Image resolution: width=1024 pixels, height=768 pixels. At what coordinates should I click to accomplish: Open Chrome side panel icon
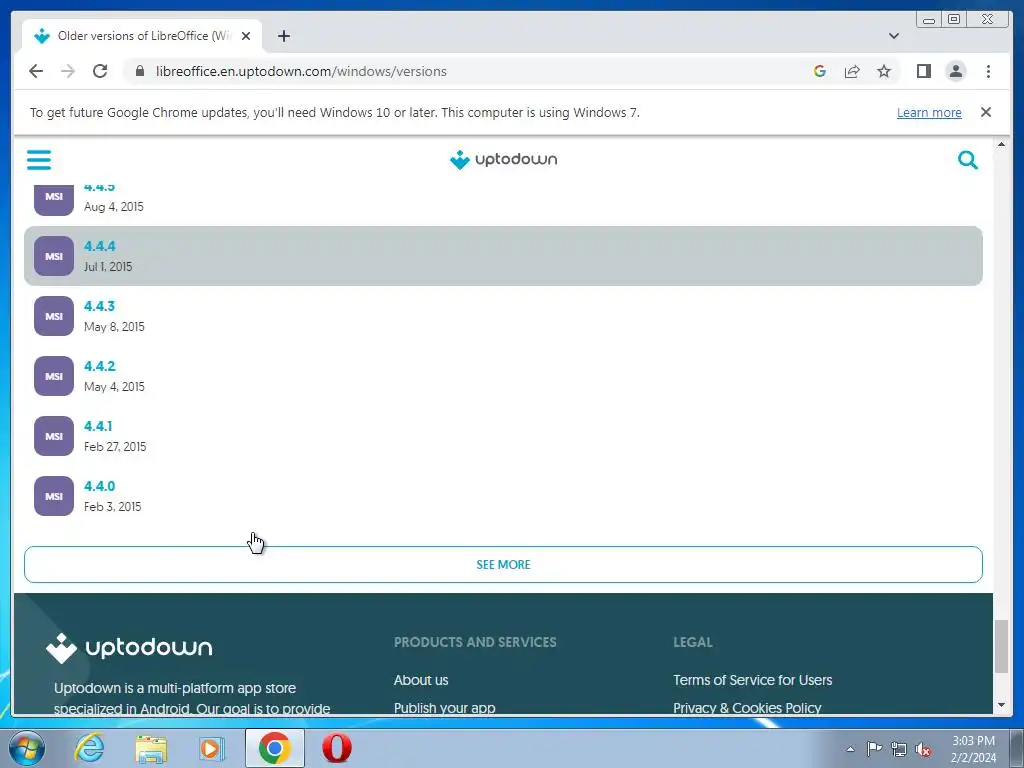coord(923,71)
